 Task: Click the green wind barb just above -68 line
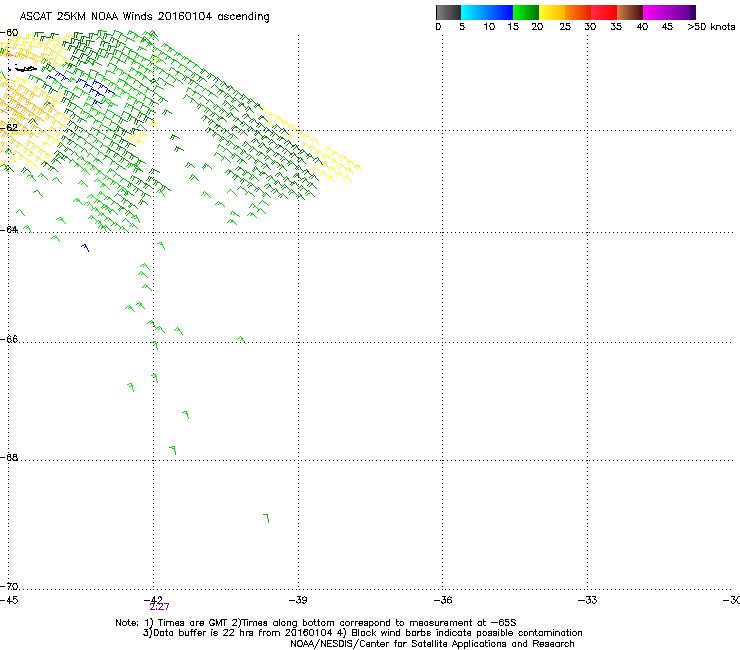pyautogui.click(x=173, y=450)
